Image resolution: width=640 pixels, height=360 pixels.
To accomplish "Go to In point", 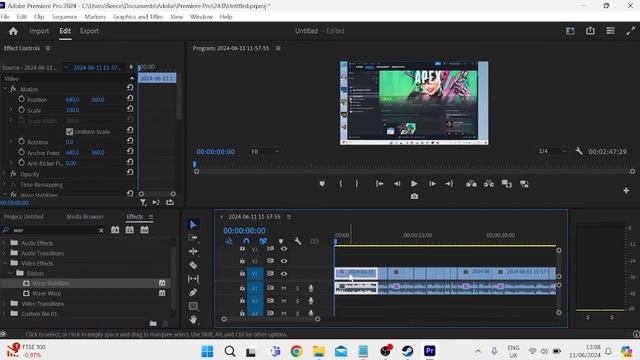I will [379, 184].
